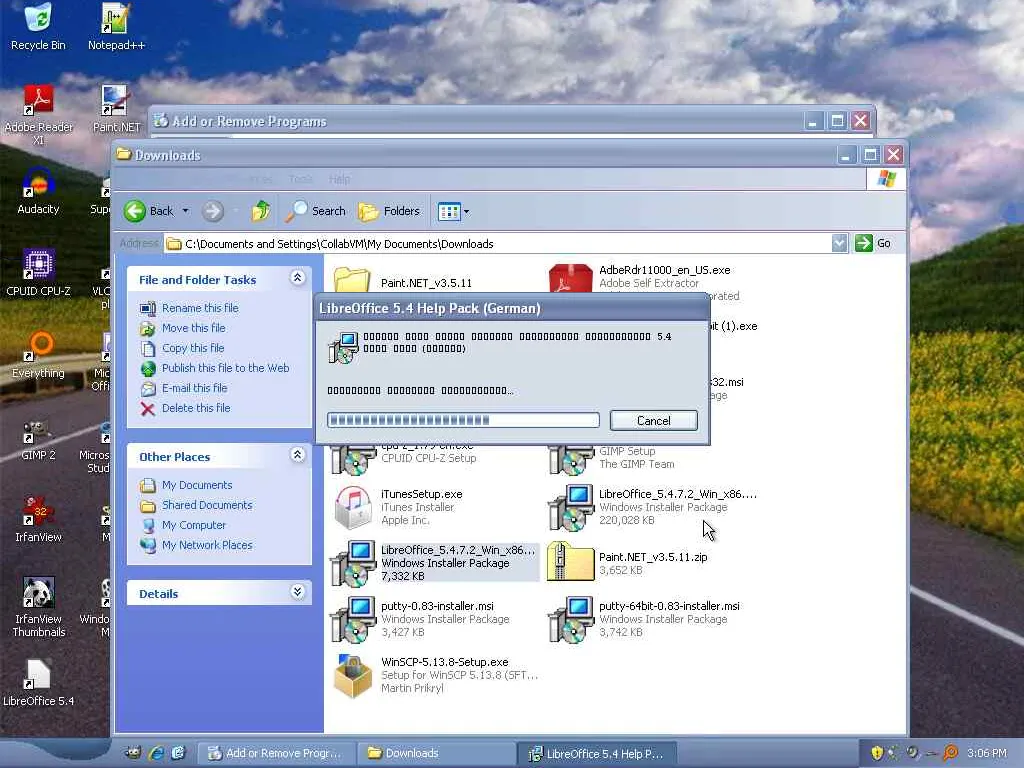
Task: Go to My Network Places
Action: (207, 545)
